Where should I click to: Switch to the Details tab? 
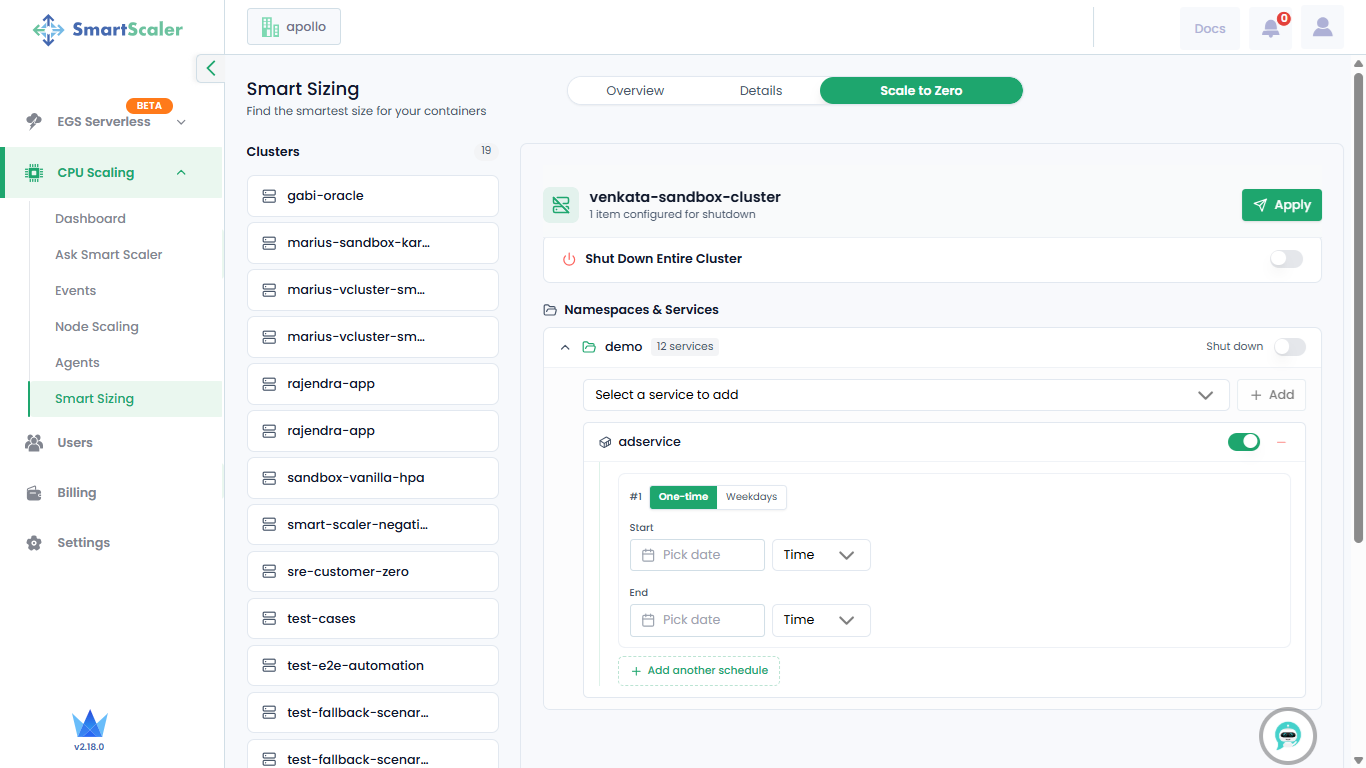(x=761, y=91)
